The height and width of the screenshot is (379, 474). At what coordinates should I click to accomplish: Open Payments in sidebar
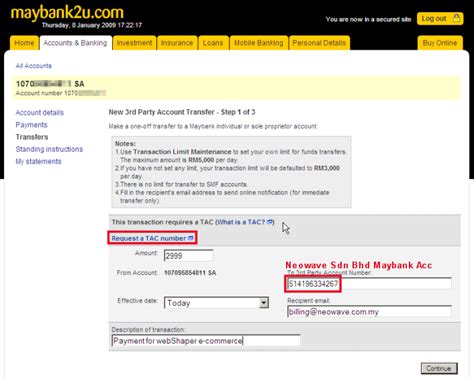(32, 125)
